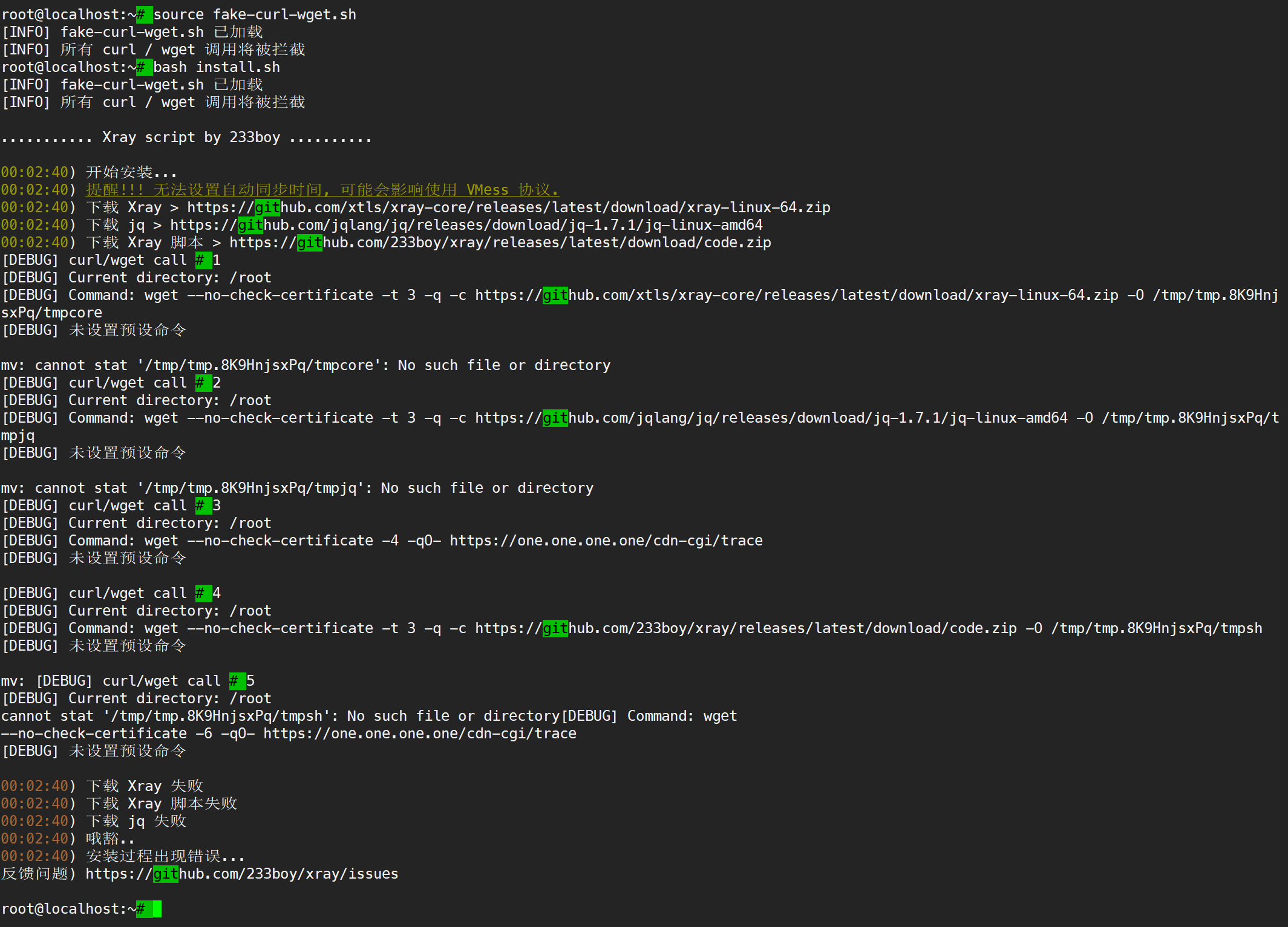
Task: Click the '下载 Xray 失败' message
Action: pyautogui.click(x=144, y=786)
